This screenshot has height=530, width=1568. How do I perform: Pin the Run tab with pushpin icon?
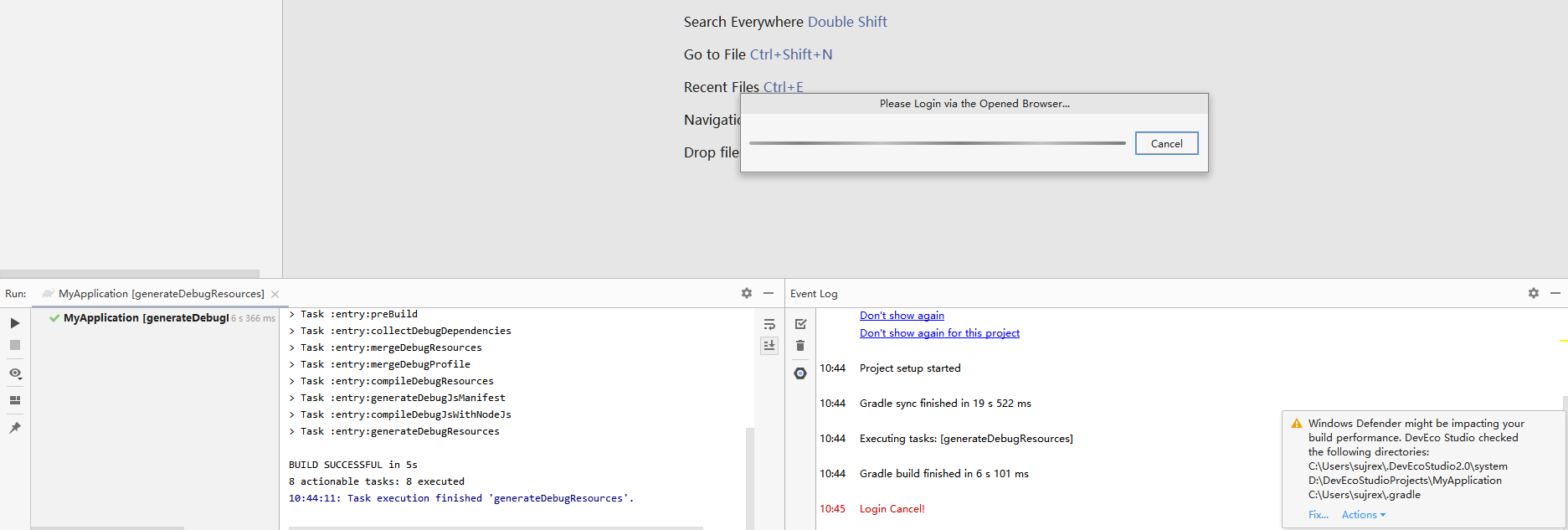15,428
